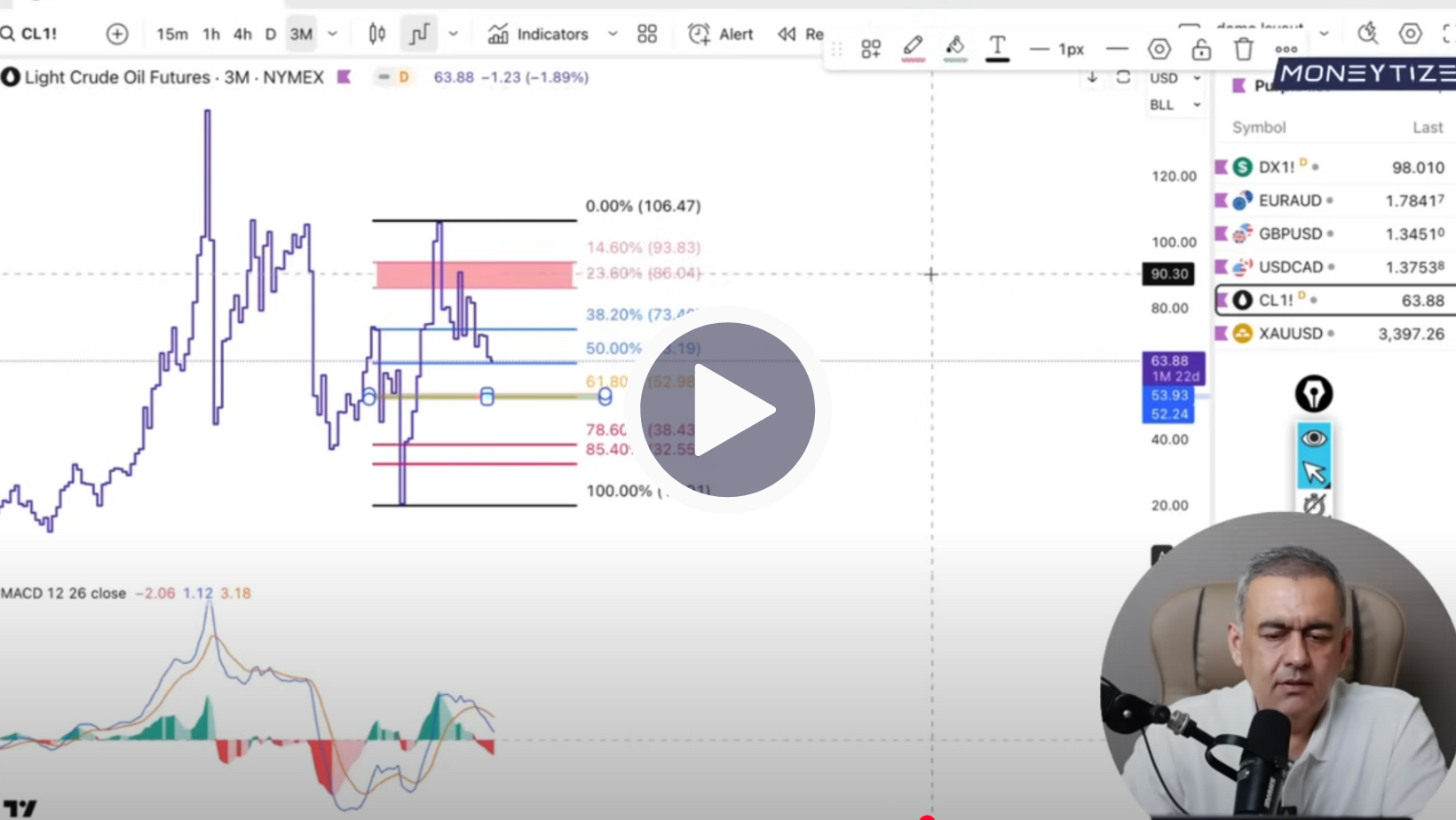This screenshot has width=1456, height=820.
Task: Play the video with the center play button
Action: (727, 409)
